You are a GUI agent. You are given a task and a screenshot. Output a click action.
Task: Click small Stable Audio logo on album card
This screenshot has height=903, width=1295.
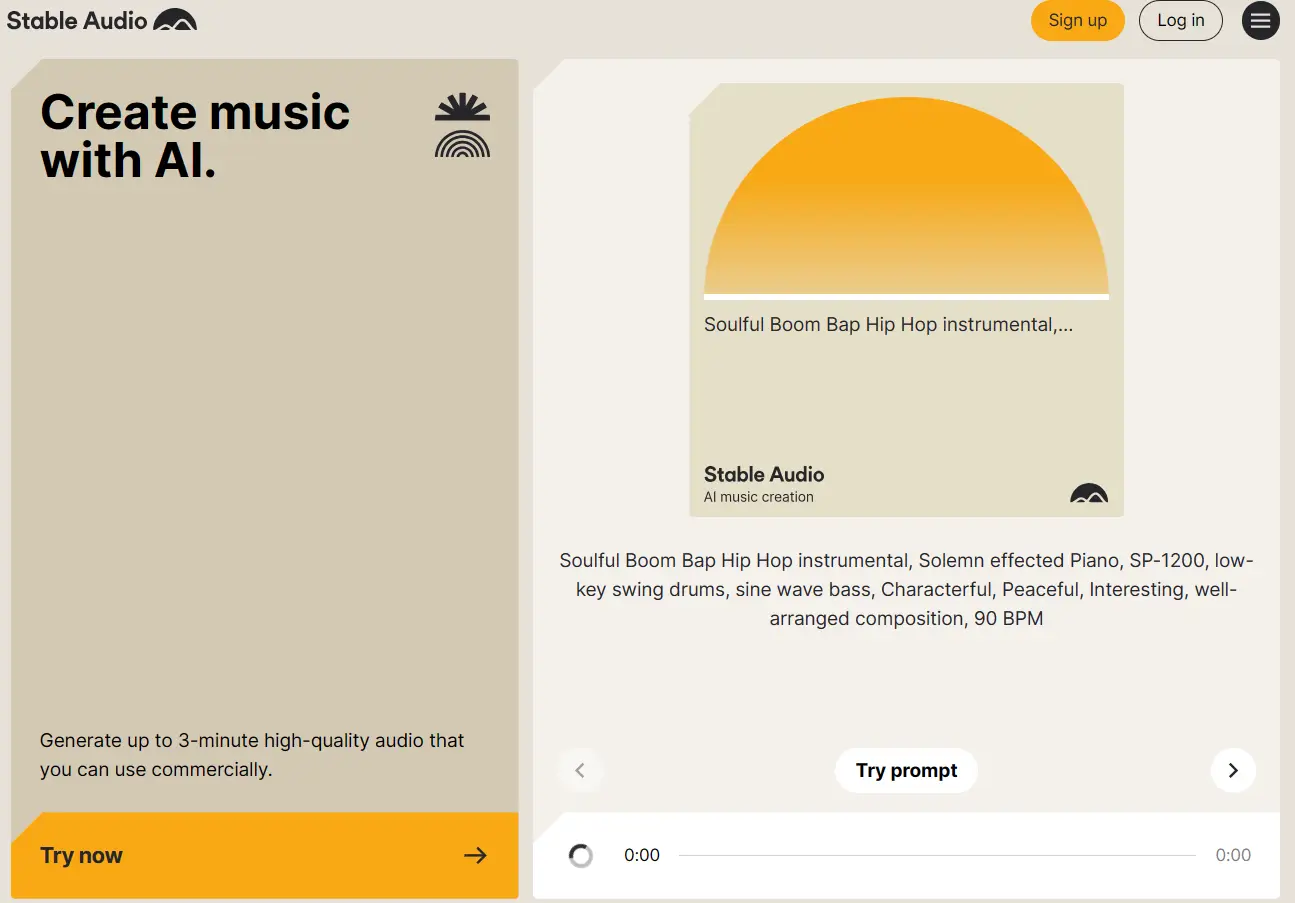click(1089, 493)
